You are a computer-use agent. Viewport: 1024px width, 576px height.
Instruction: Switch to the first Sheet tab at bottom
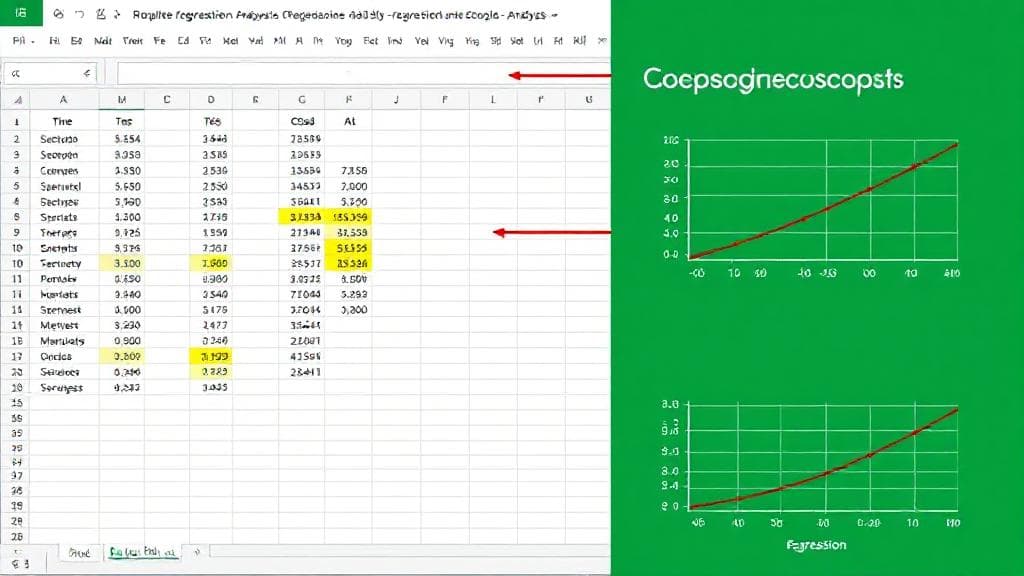[x=79, y=552]
